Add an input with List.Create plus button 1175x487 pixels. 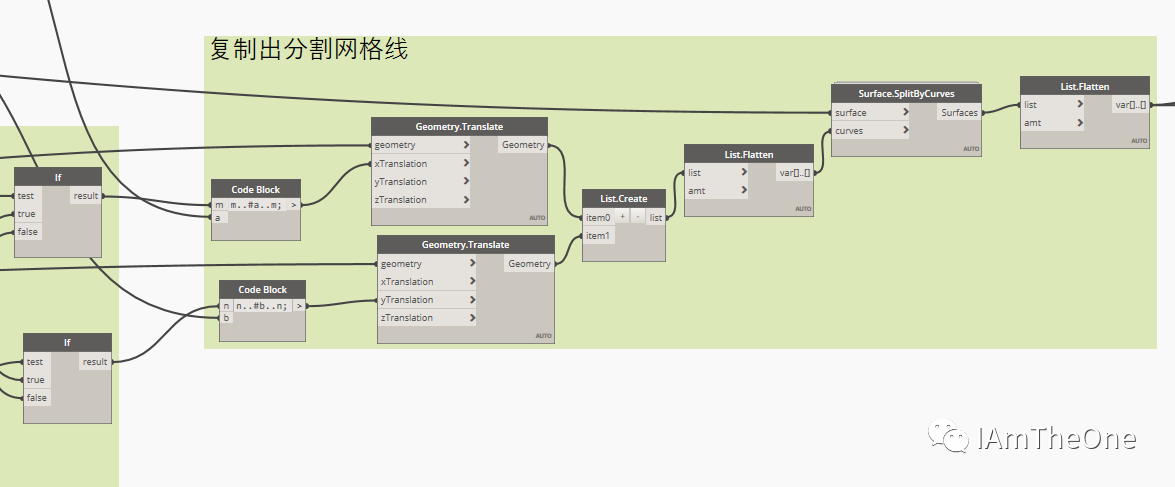coord(622,217)
